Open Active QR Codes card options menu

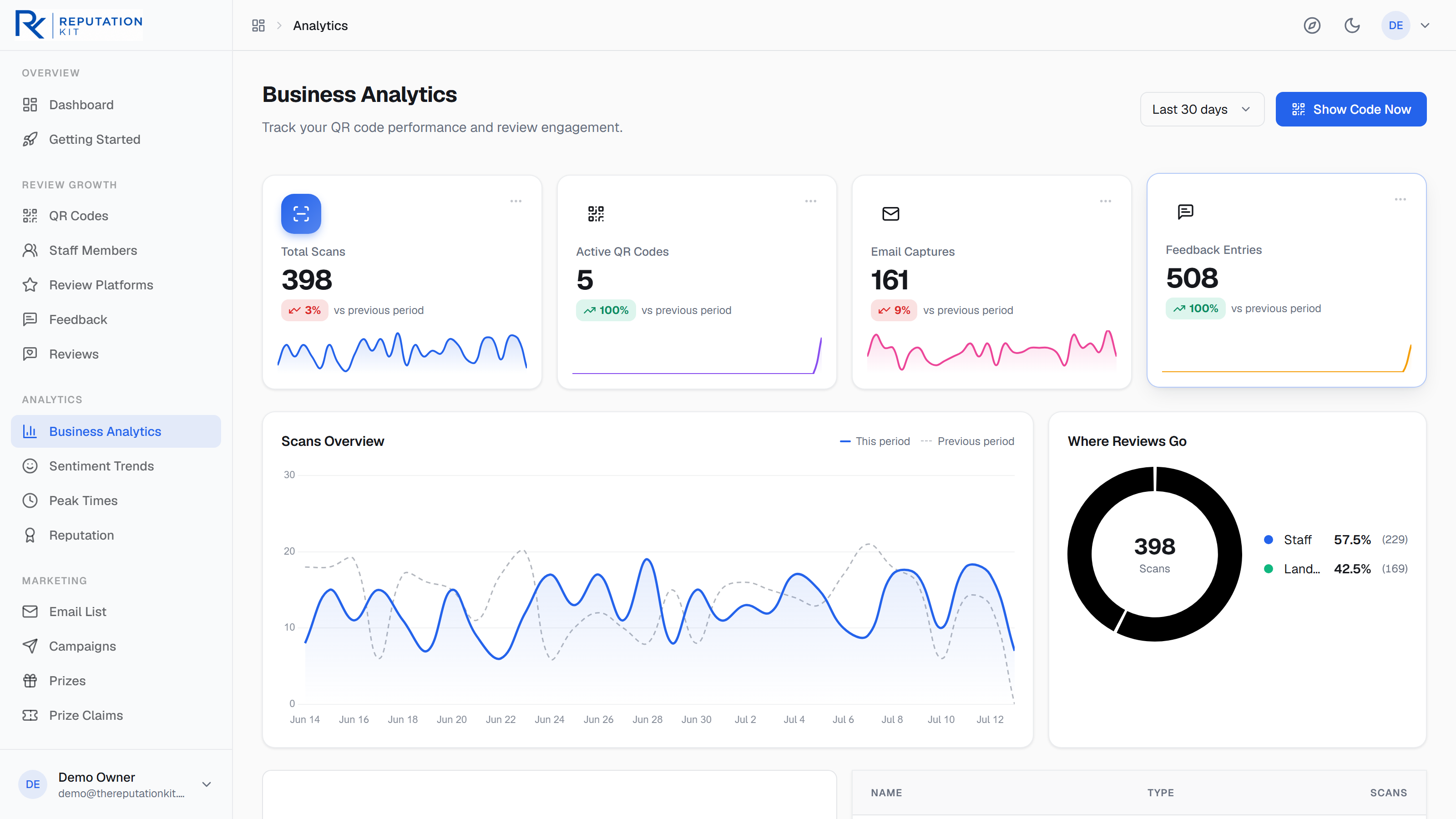click(x=810, y=201)
